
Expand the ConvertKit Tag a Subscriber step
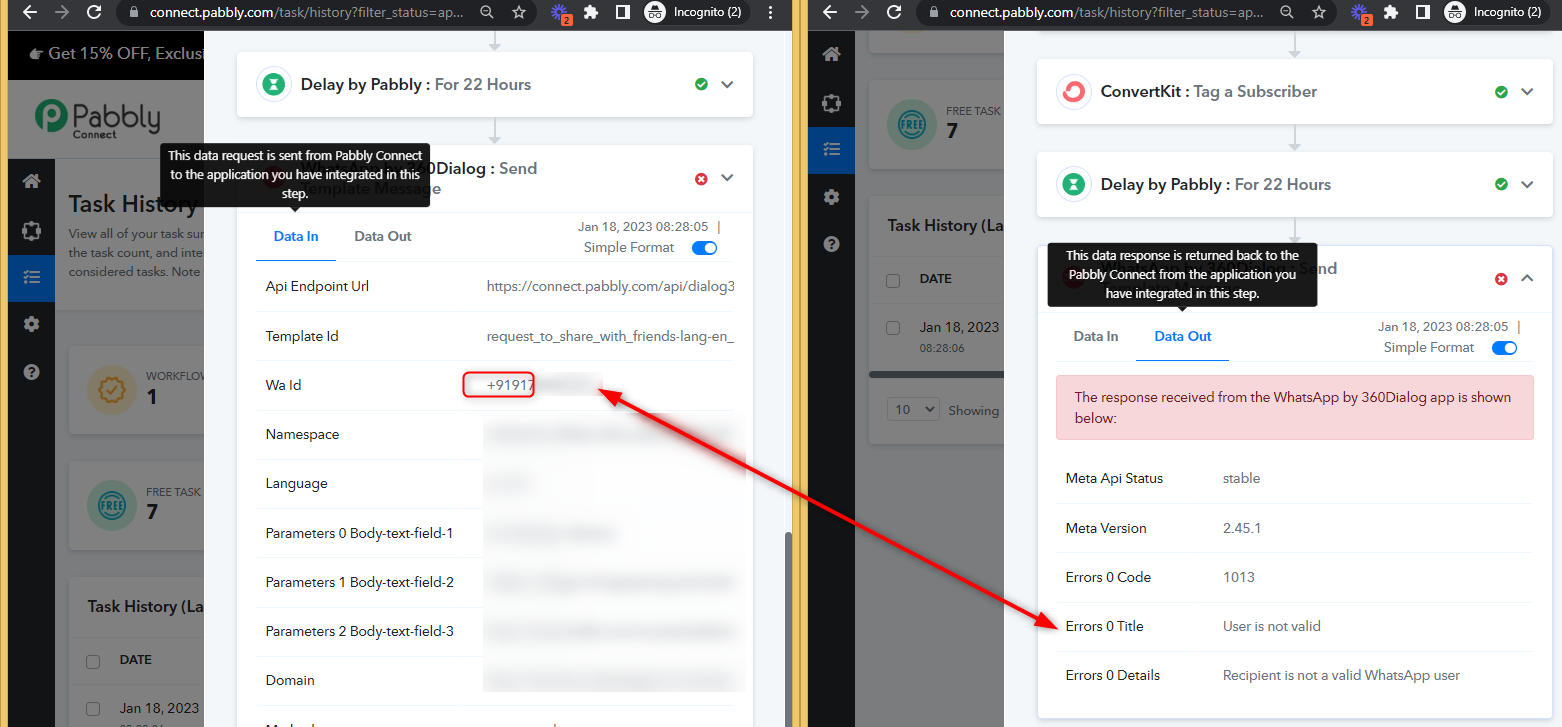tap(1527, 91)
